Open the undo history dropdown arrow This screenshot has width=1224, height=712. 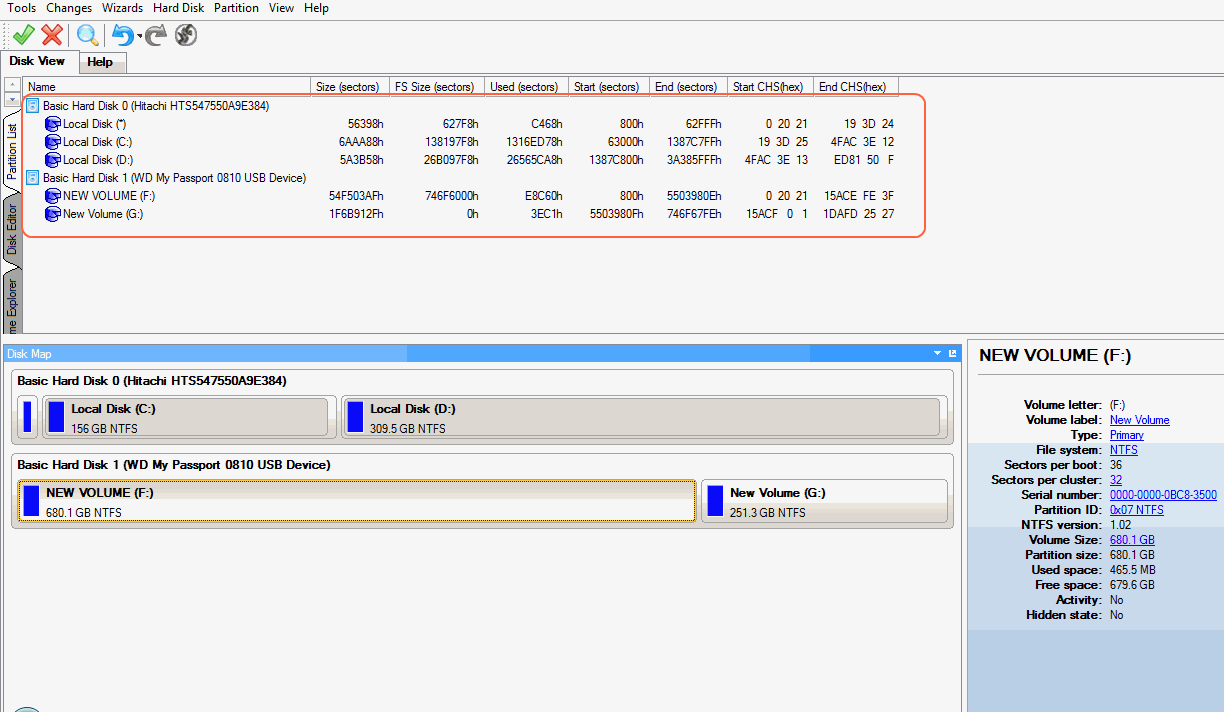coord(139,38)
